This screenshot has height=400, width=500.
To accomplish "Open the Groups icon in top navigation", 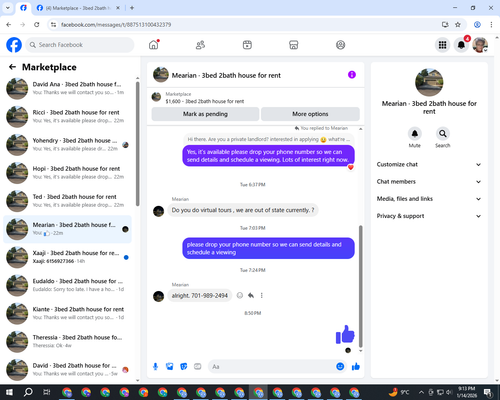I will [x=340, y=45].
